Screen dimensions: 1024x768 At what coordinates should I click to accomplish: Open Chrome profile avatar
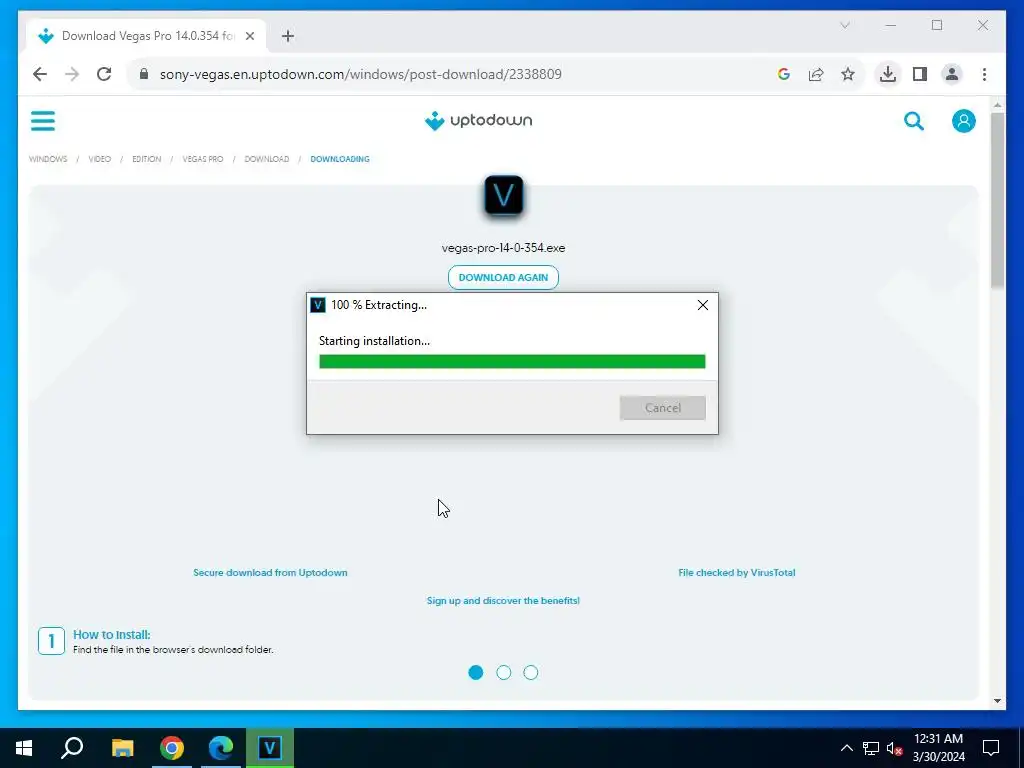(x=952, y=74)
